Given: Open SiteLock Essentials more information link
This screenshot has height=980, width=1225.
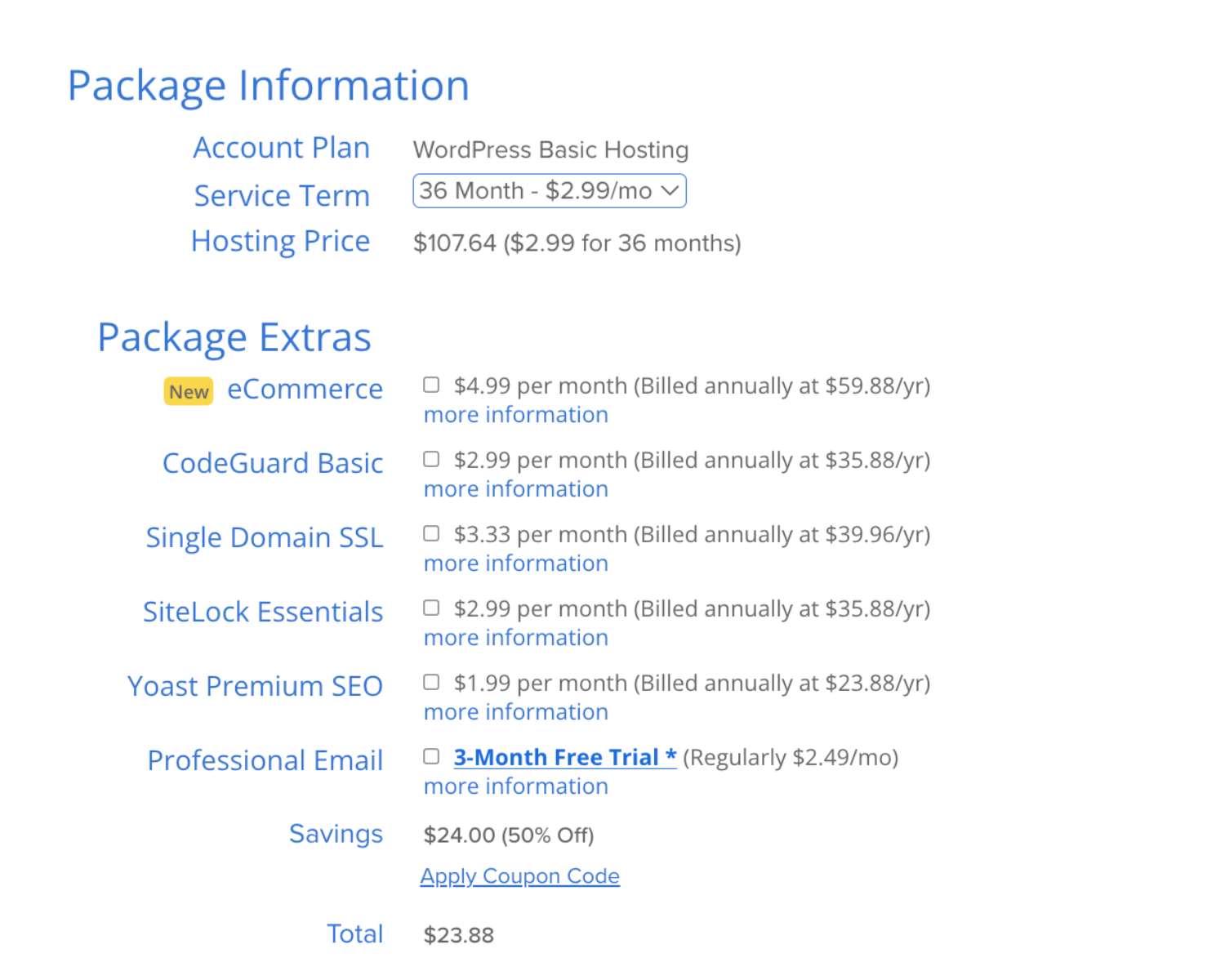Looking at the screenshot, I should [515, 638].
